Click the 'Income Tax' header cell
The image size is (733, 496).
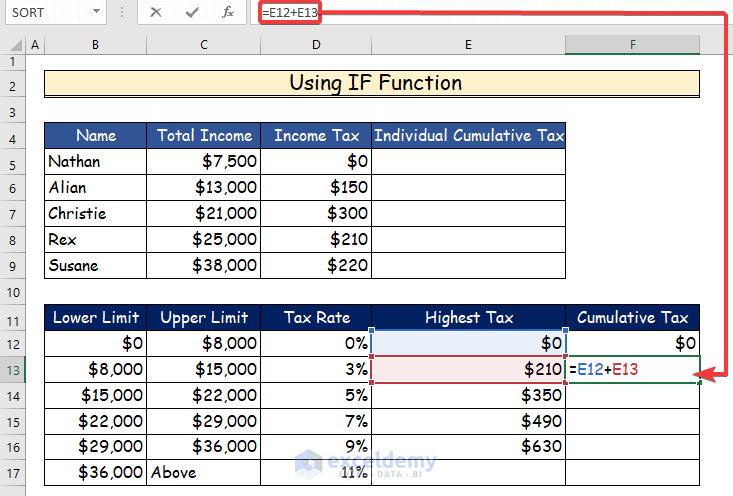click(x=316, y=136)
